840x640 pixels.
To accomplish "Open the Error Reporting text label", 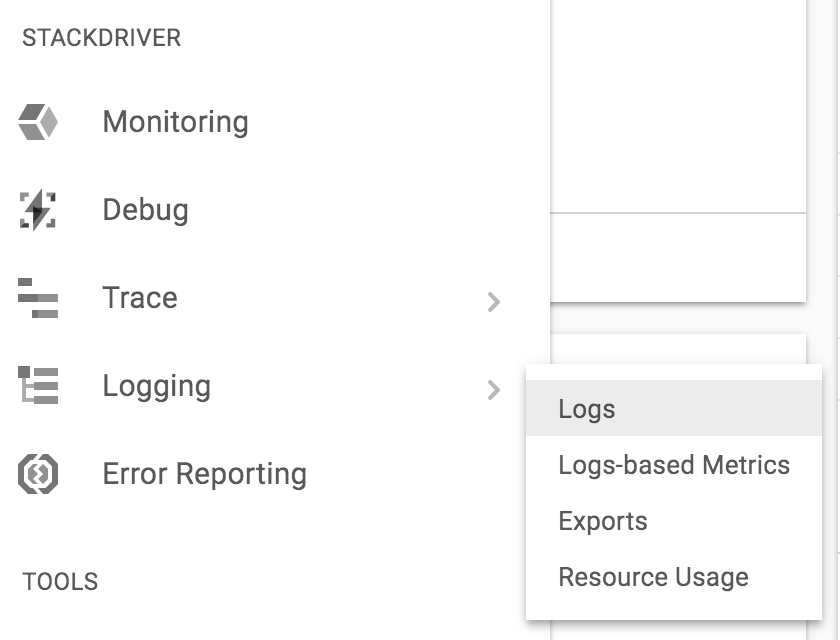I will point(204,474).
